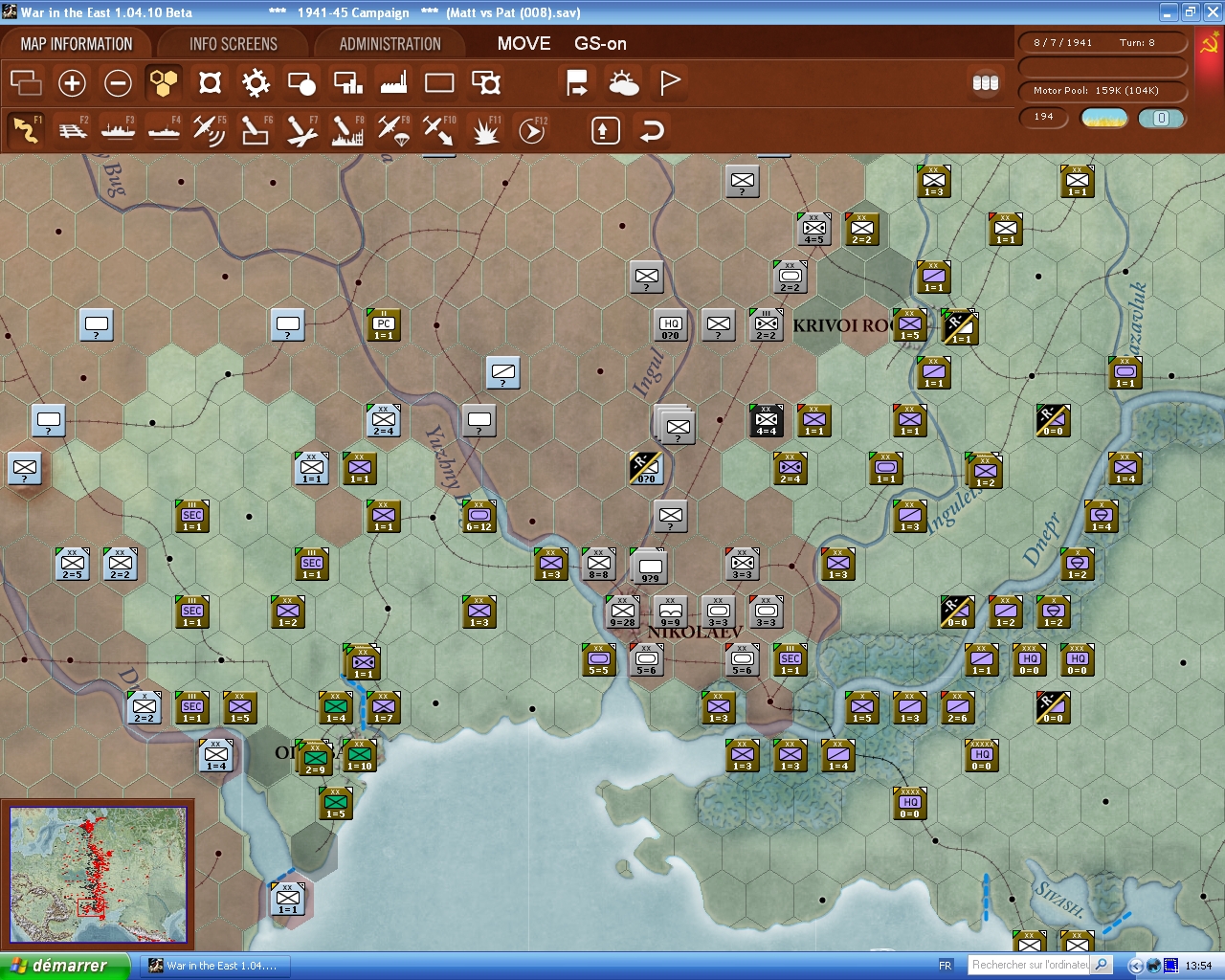The height and width of the screenshot is (980, 1225).
Task: Select the green unit counter marked 2=9
Action: point(315,757)
